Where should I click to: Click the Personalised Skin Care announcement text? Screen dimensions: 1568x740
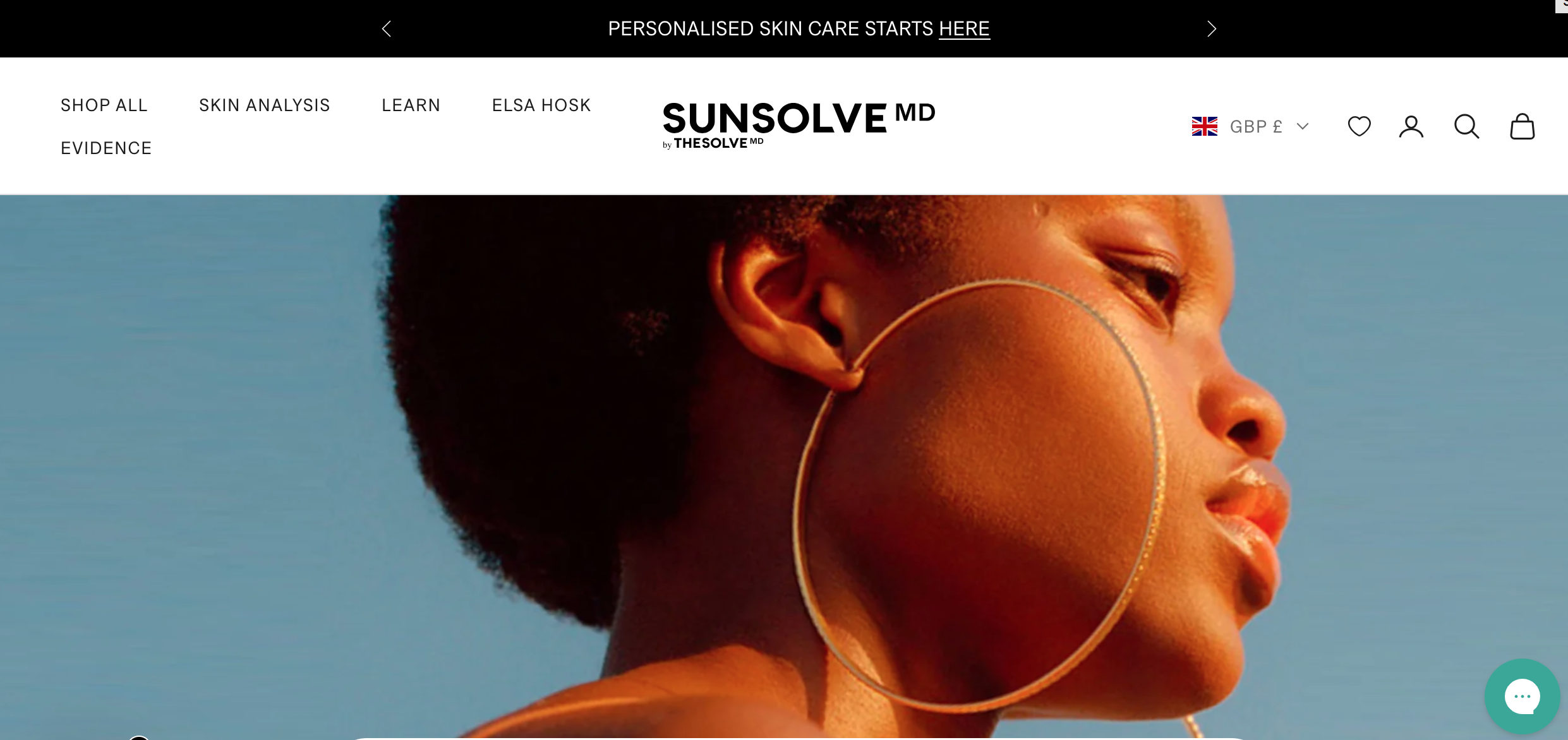[799, 28]
